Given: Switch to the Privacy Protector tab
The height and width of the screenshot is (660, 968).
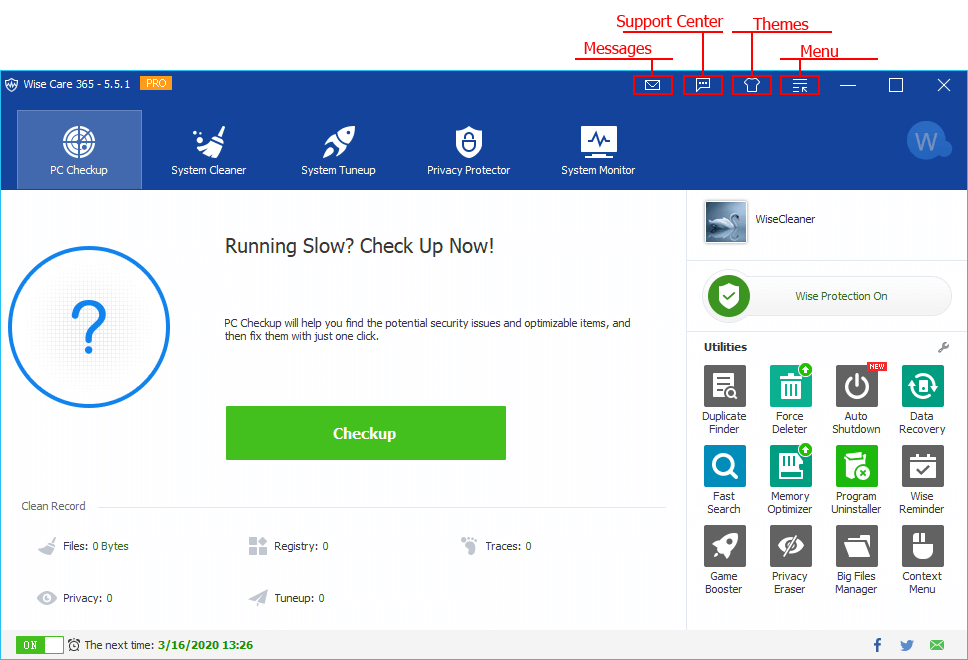Looking at the screenshot, I should pyautogui.click(x=468, y=150).
